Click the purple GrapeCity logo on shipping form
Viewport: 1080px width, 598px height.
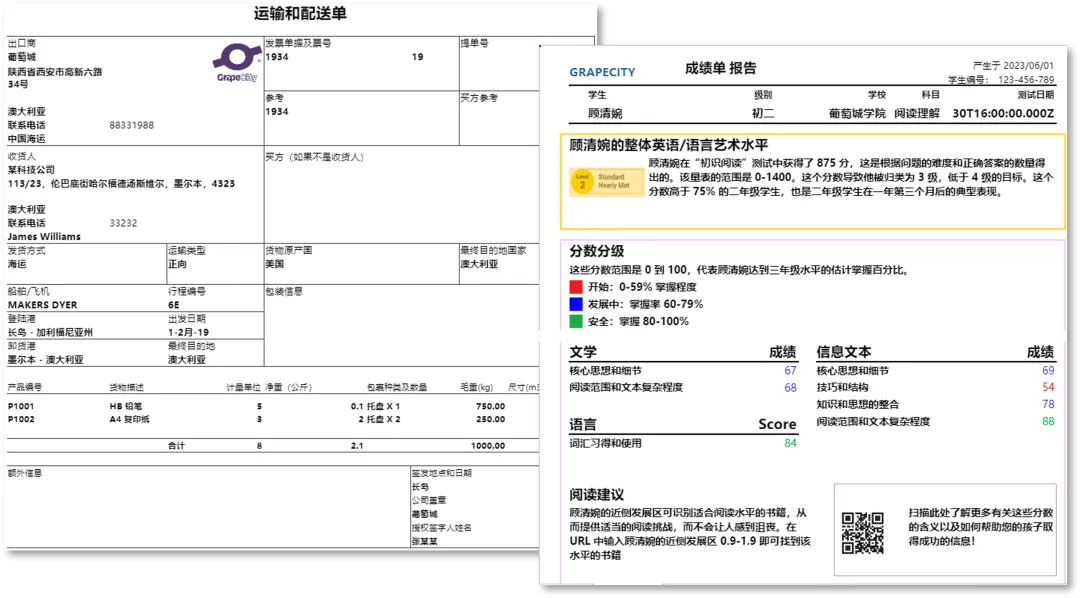[237, 62]
